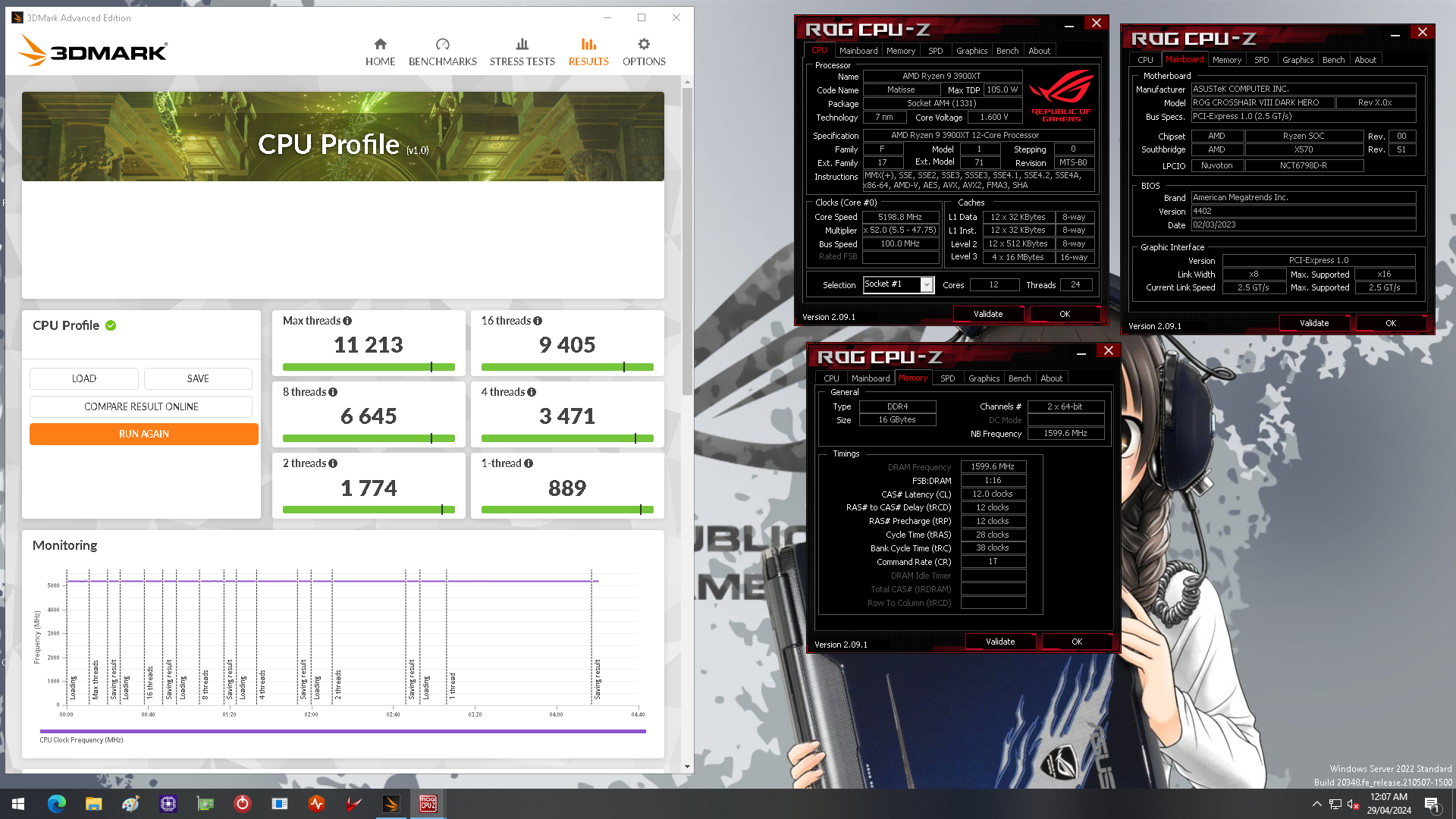
Task: Click the 4 threads info icon
Action: [532, 392]
